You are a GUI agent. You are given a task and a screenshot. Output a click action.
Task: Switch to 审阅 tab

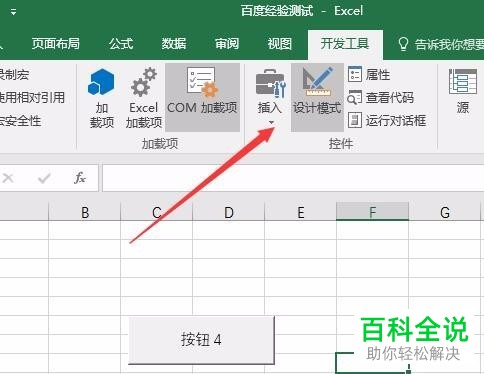point(227,44)
